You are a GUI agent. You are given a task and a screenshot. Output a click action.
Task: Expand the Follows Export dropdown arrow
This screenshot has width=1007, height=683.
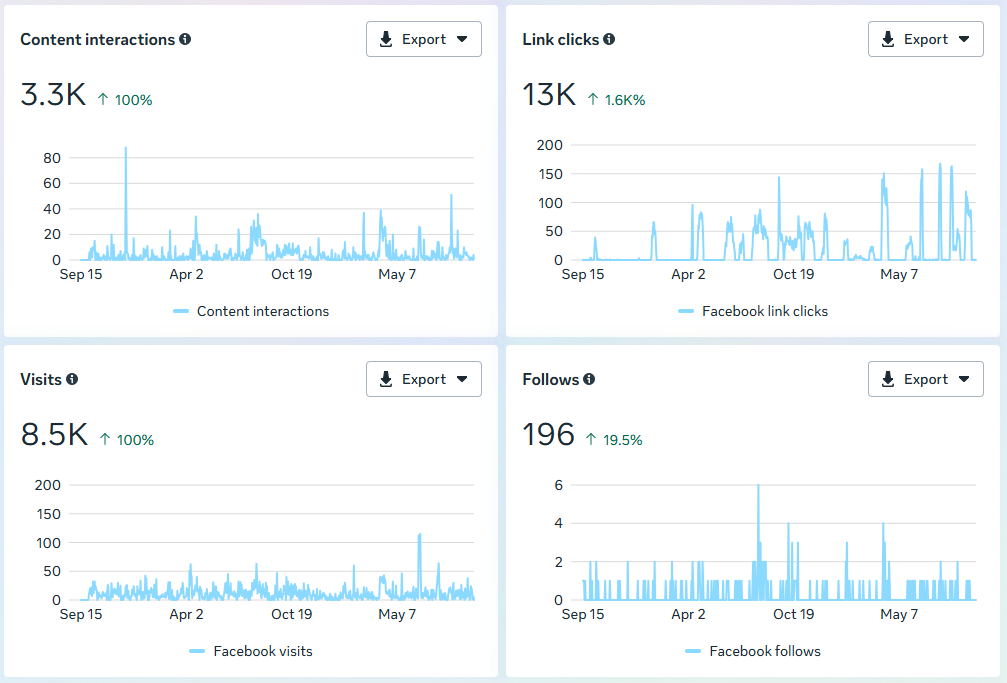[x=964, y=379]
